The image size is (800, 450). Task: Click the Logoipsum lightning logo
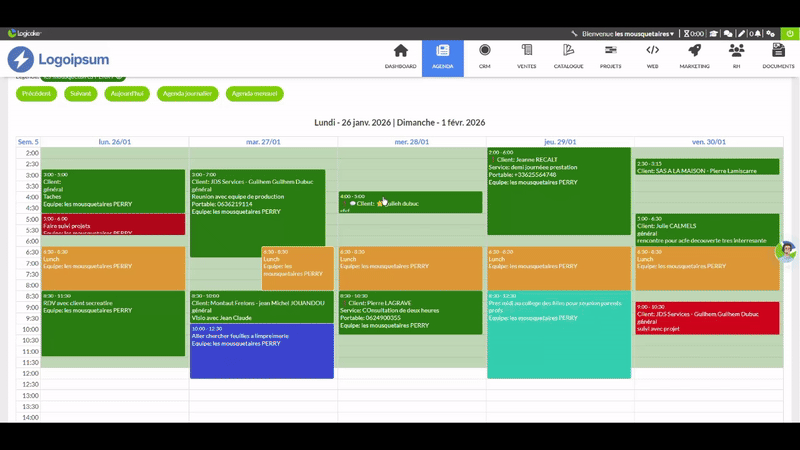pyautogui.click(x=58, y=59)
